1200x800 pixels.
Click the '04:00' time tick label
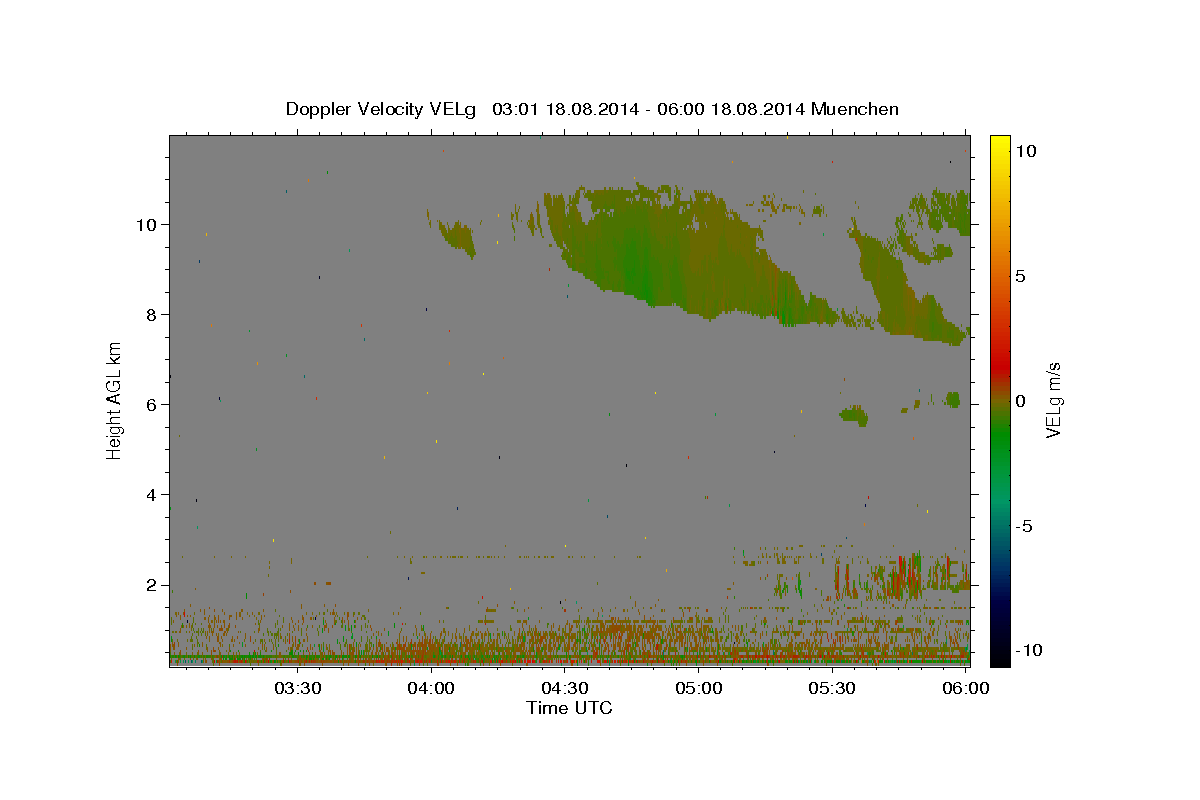[x=432, y=688]
